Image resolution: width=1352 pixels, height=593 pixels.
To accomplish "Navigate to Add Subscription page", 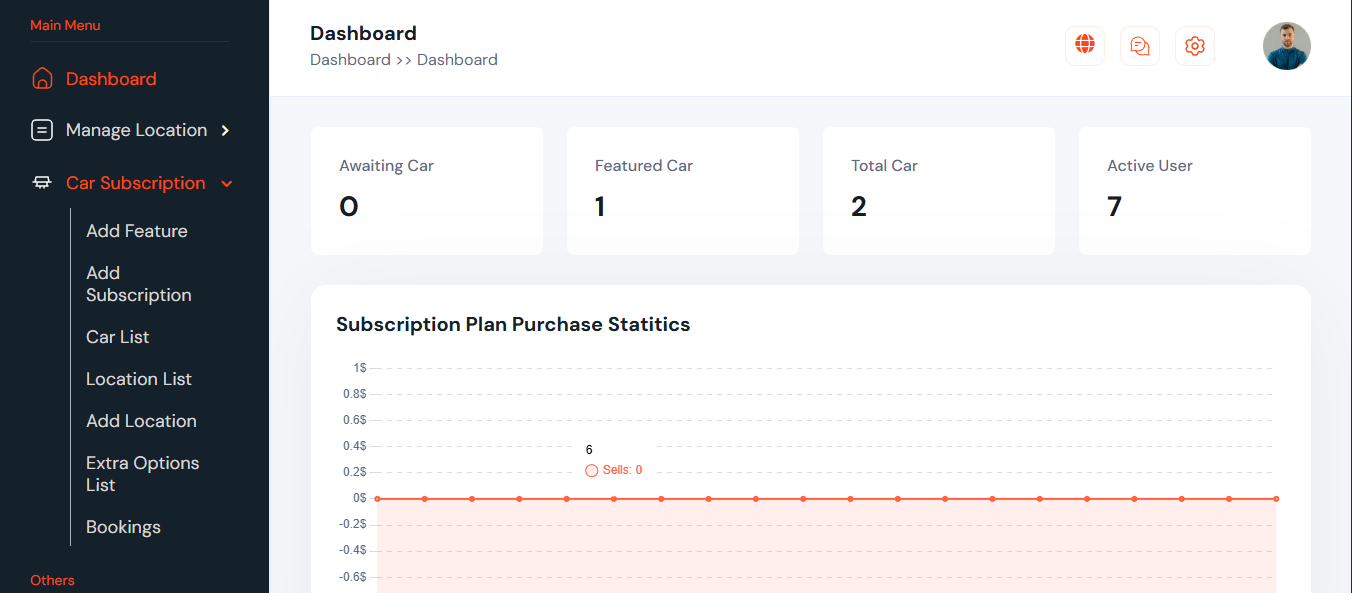I will (x=138, y=283).
